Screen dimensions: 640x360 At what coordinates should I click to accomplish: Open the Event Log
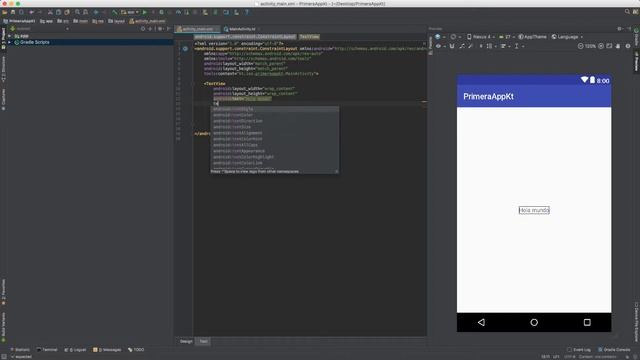click(579, 350)
